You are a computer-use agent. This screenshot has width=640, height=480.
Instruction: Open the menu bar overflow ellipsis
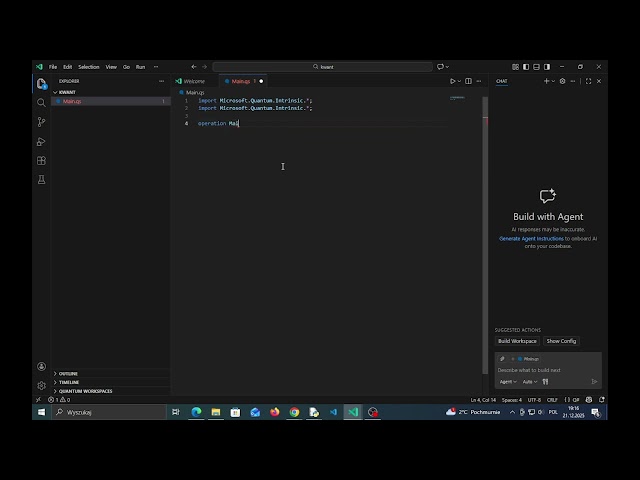(156, 67)
